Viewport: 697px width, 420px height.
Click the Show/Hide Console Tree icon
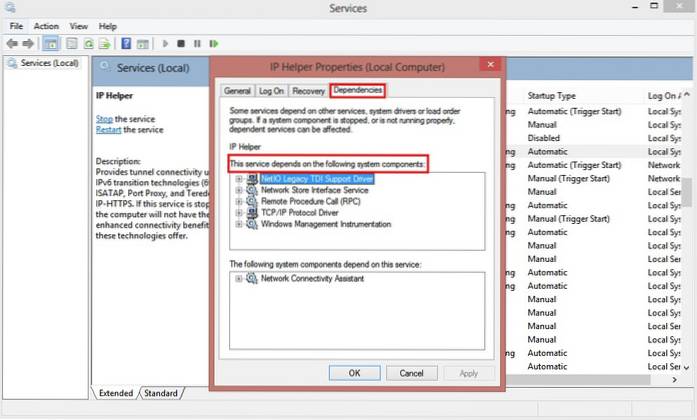[x=52, y=43]
